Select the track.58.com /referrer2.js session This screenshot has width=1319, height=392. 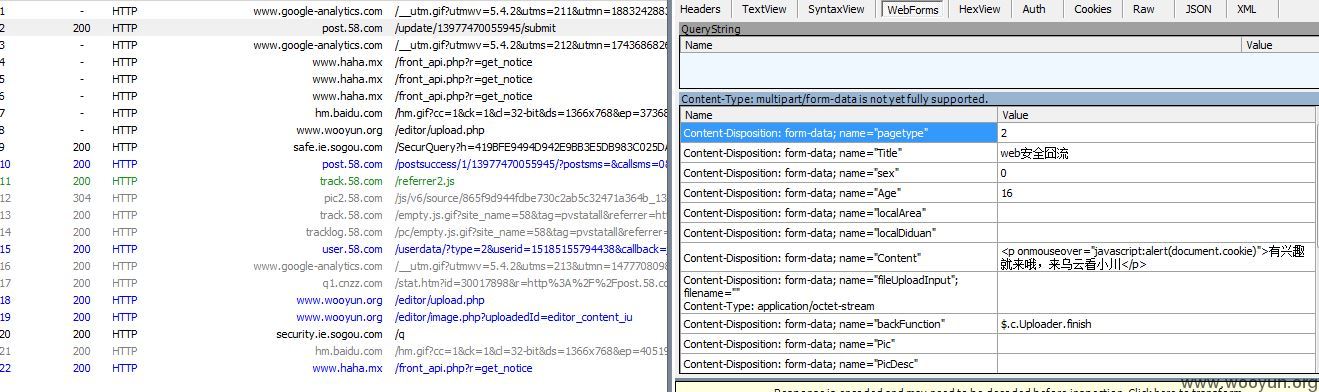click(333, 181)
